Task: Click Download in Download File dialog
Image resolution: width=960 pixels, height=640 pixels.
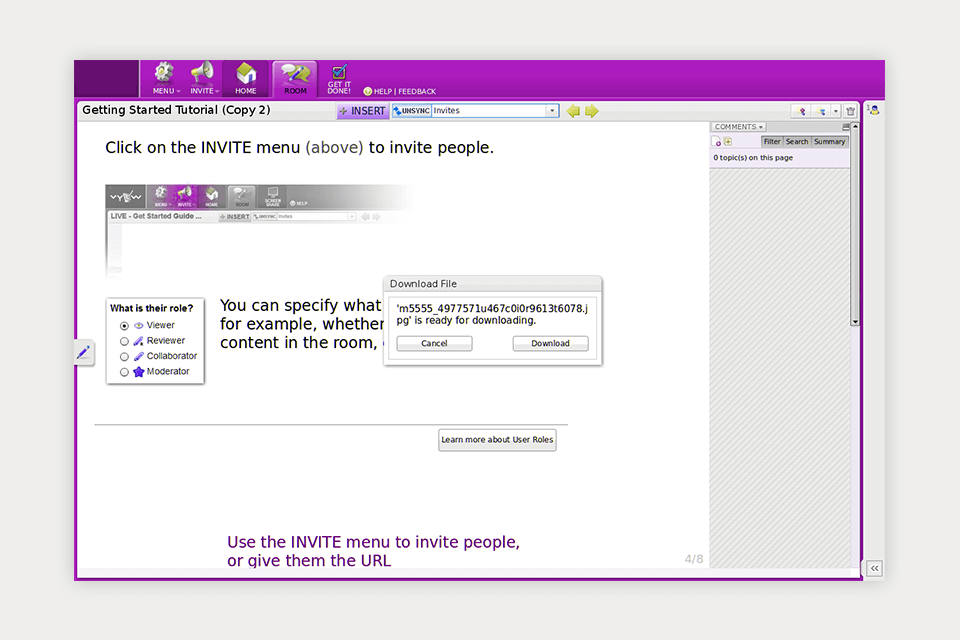Action: point(550,344)
